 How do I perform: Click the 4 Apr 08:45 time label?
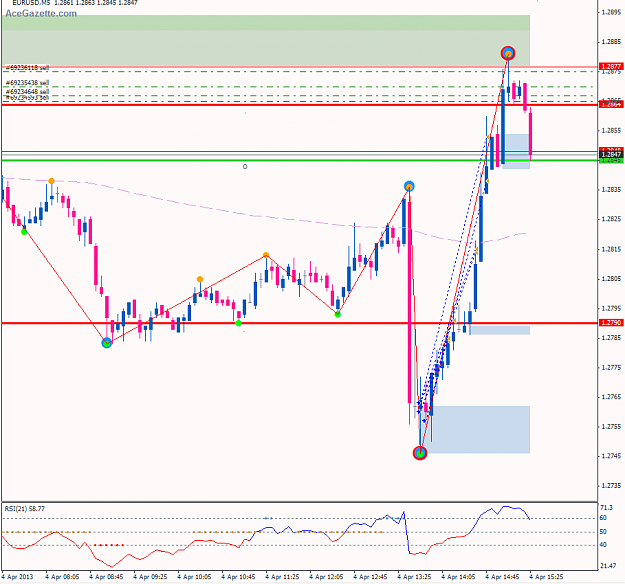coord(106,577)
